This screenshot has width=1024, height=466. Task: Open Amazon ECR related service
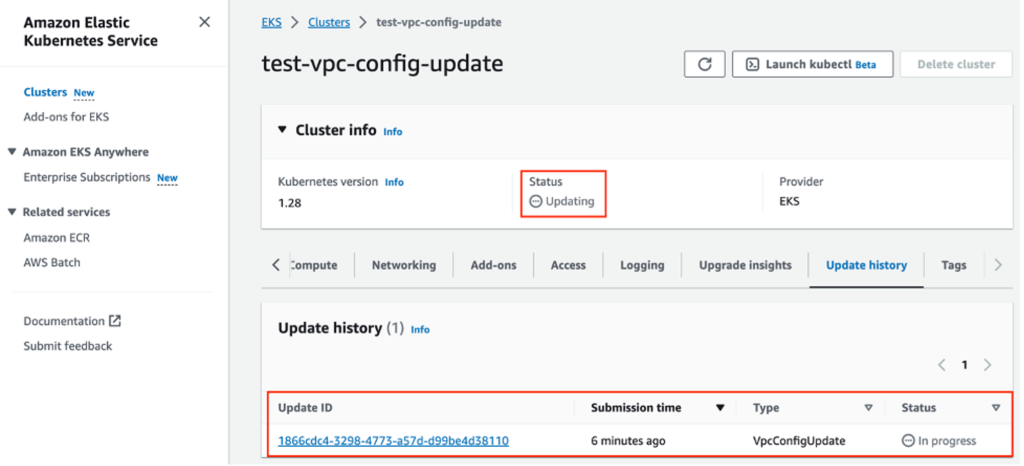[x=57, y=238]
